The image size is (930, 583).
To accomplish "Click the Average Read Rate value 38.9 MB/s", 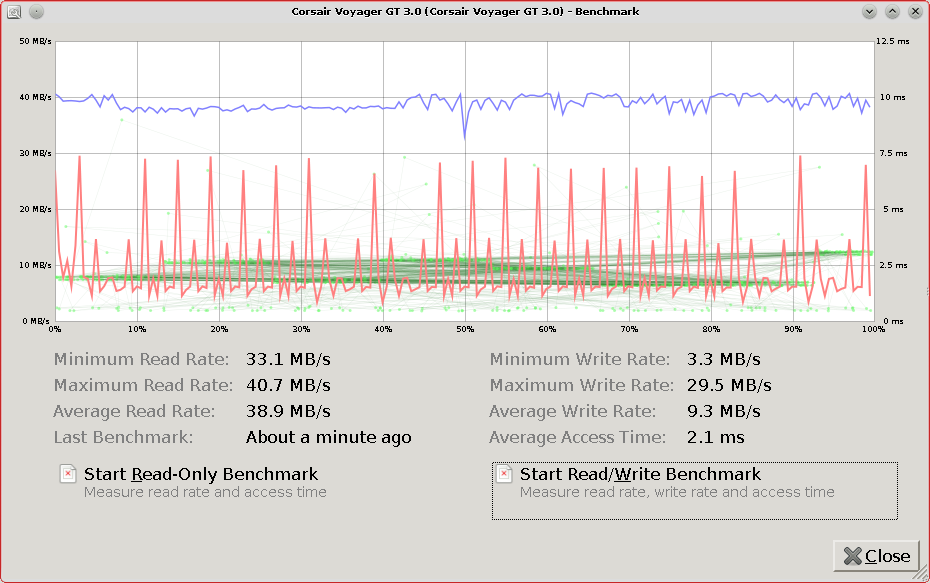I will pyautogui.click(x=288, y=412).
